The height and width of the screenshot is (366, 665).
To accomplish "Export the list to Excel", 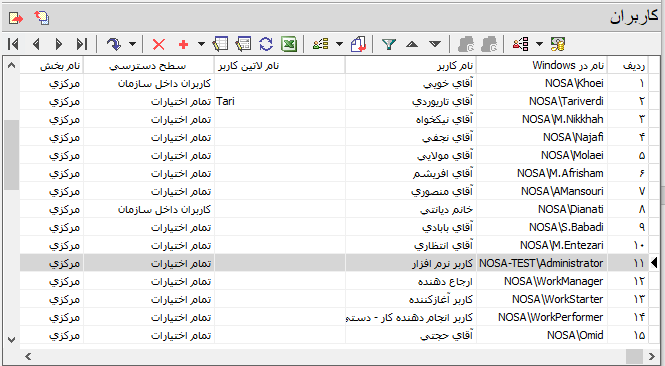I will pyautogui.click(x=289, y=44).
